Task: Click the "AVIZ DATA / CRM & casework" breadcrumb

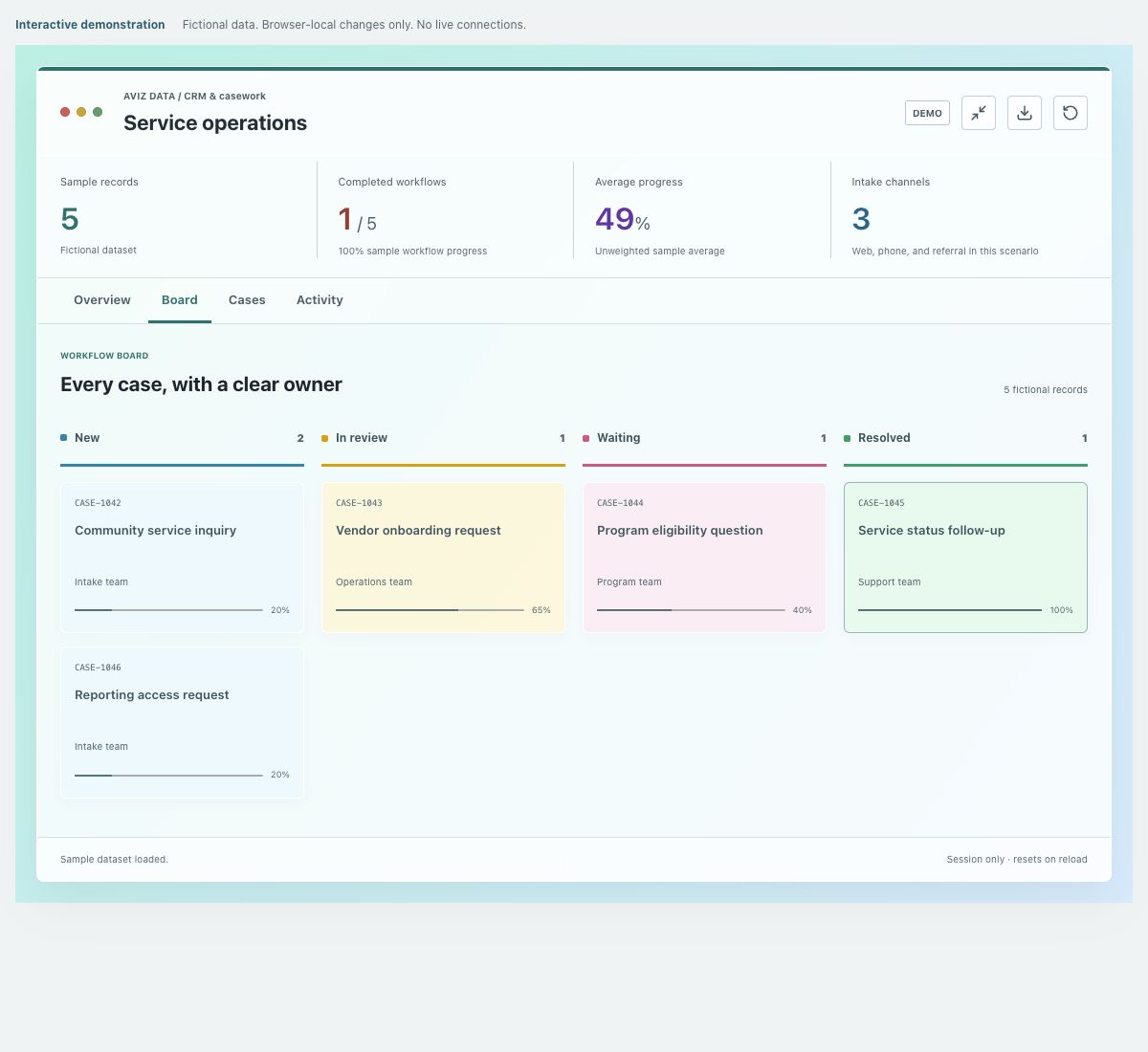Action: pyautogui.click(x=194, y=96)
